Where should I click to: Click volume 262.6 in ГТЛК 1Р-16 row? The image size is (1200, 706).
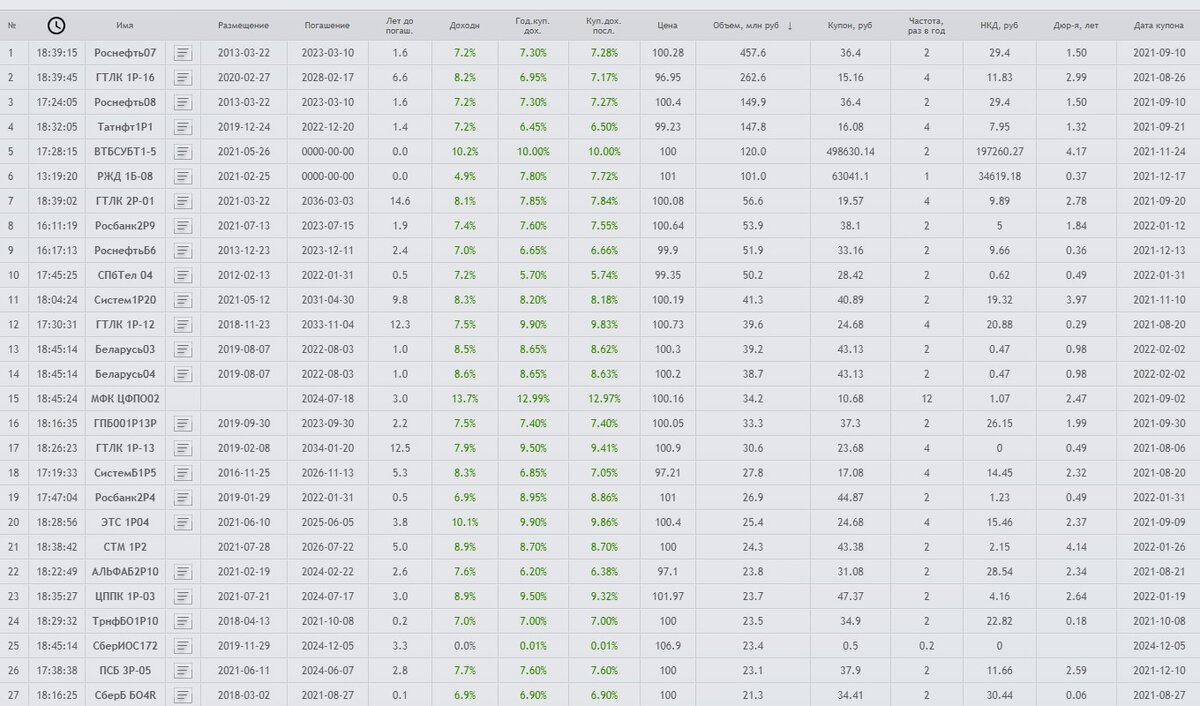tap(752, 77)
